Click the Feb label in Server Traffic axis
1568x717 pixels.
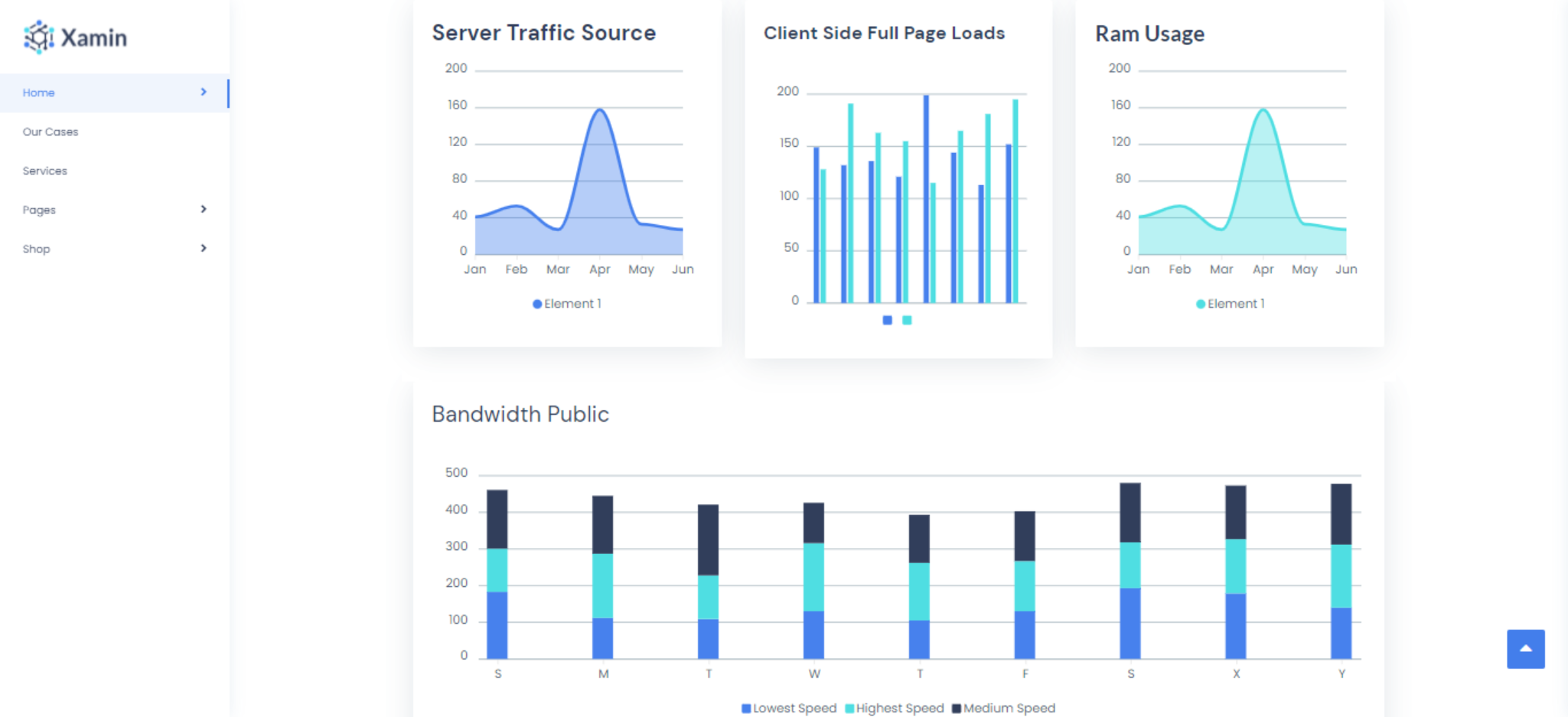click(x=516, y=269)
